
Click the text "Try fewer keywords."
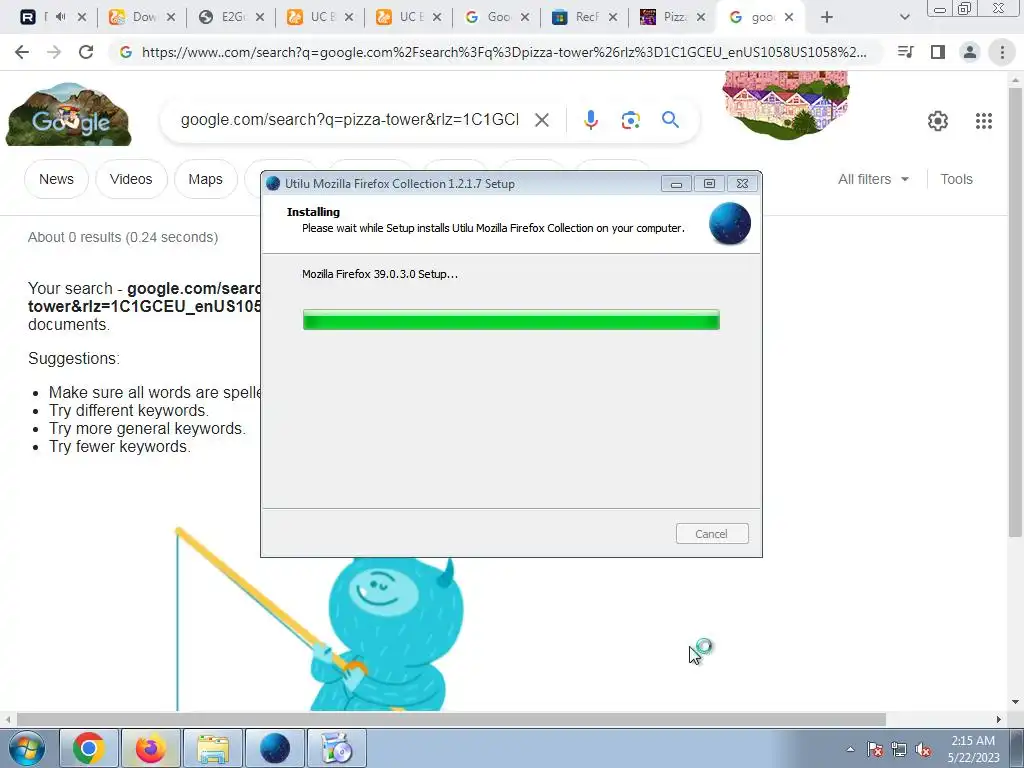pos(120,446)
